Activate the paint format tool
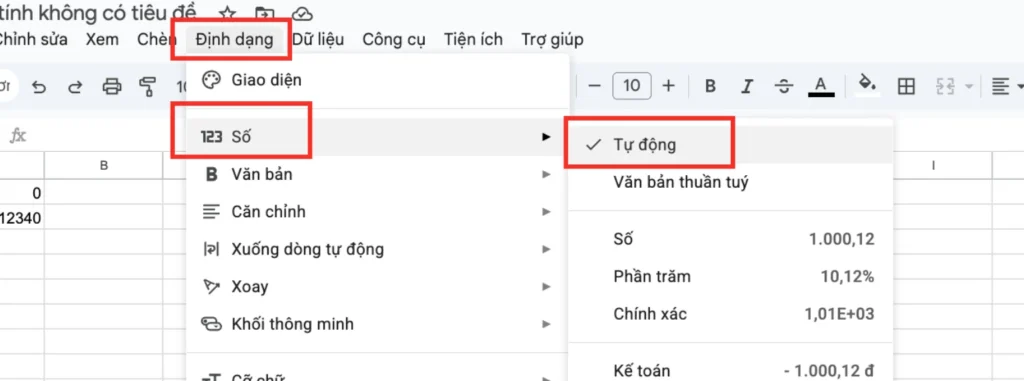Viewport: 1024px width, 381px height. [x=148, y=86]
